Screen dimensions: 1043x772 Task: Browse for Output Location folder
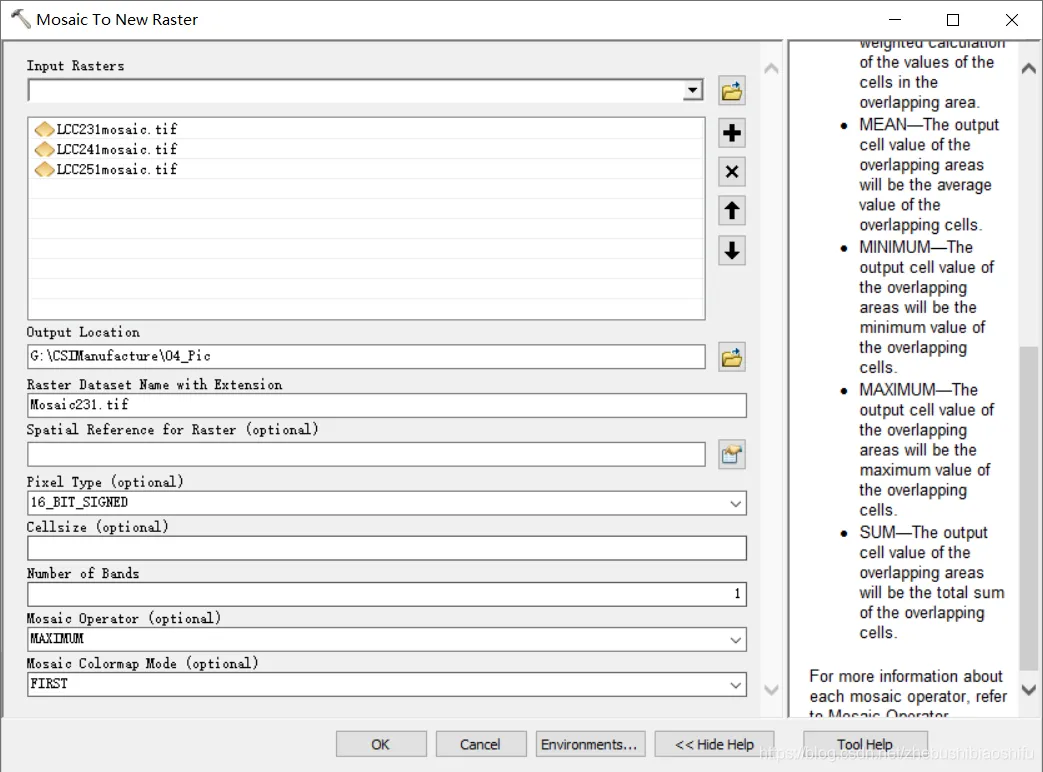pos(732,357)
